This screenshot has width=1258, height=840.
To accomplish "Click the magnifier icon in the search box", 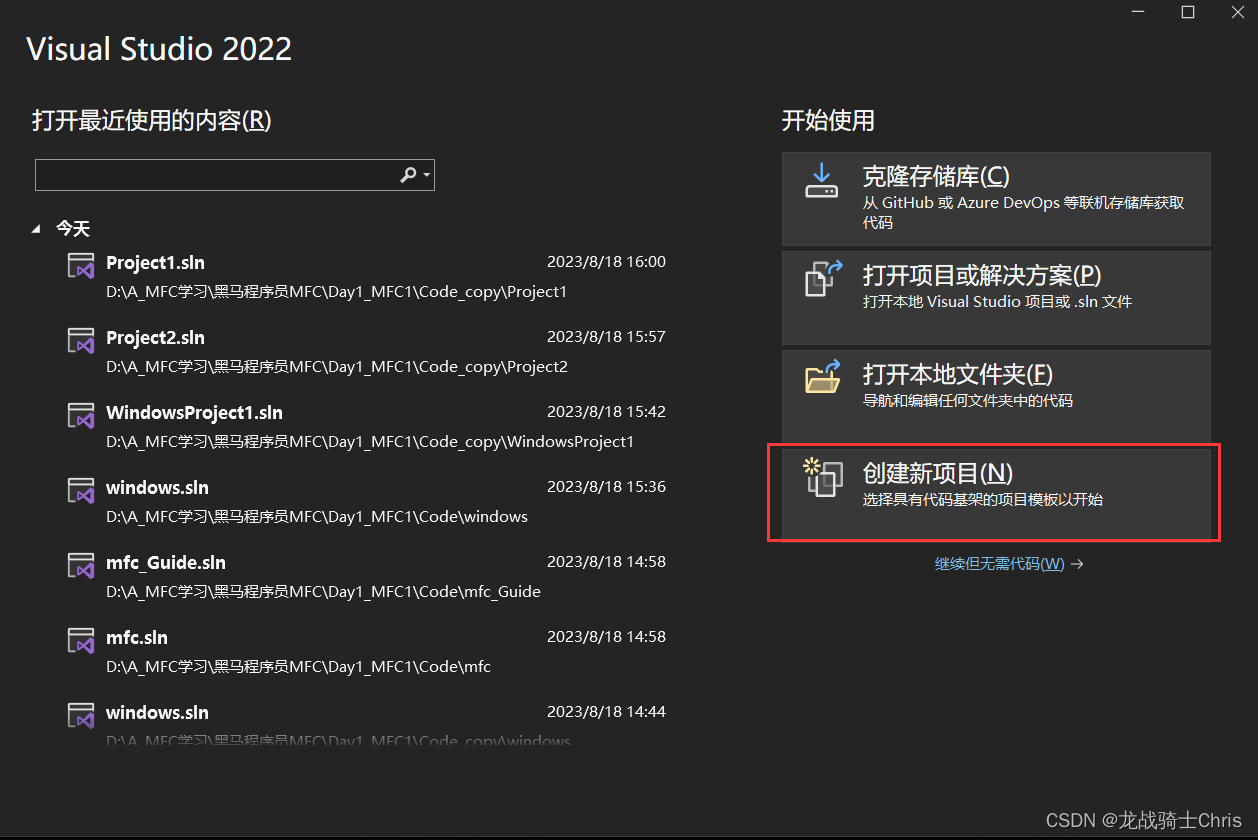I will pyautogui.click(x=406, y=174).
